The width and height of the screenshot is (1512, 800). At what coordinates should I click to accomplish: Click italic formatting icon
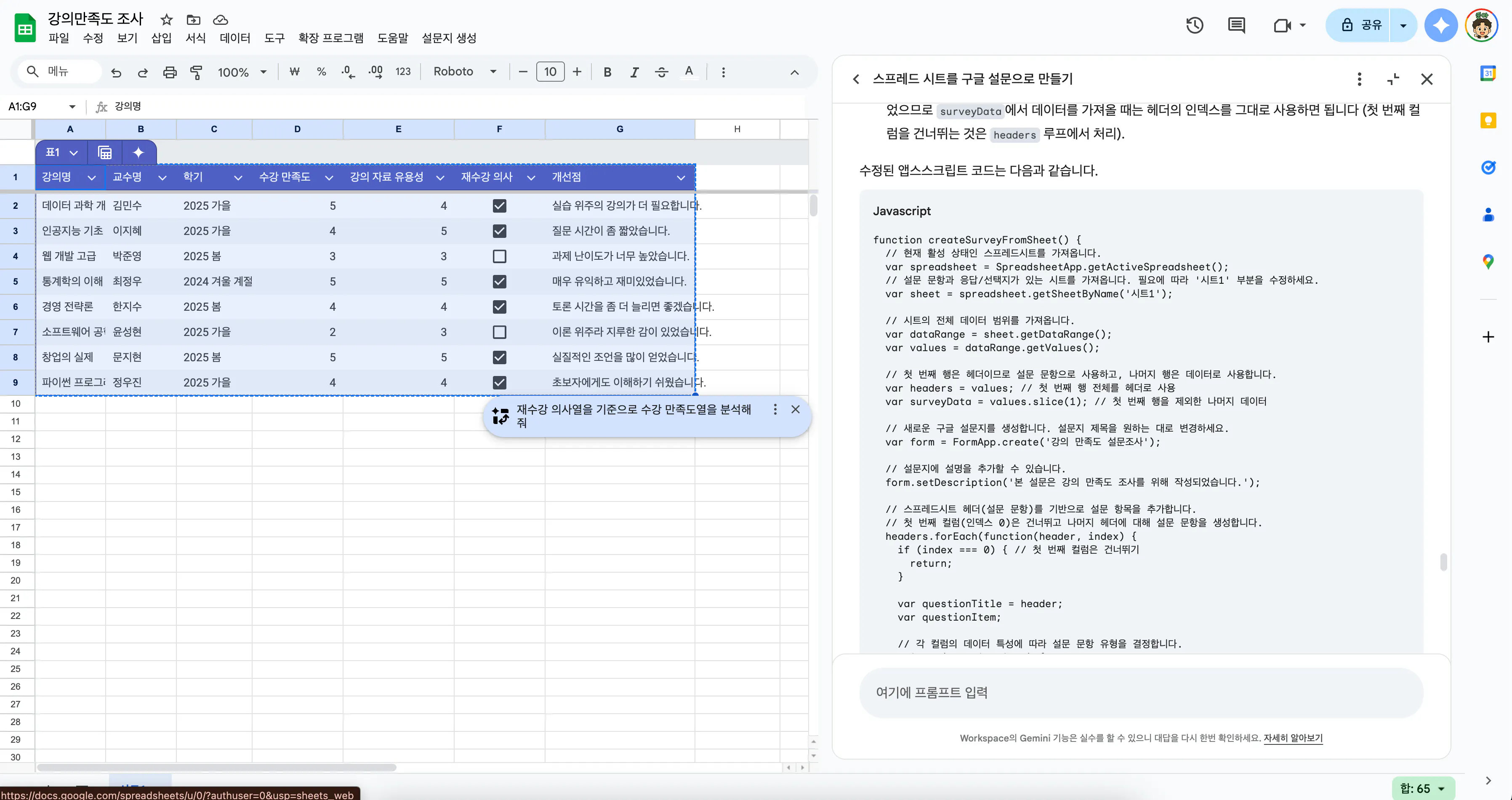pos(634,72)
